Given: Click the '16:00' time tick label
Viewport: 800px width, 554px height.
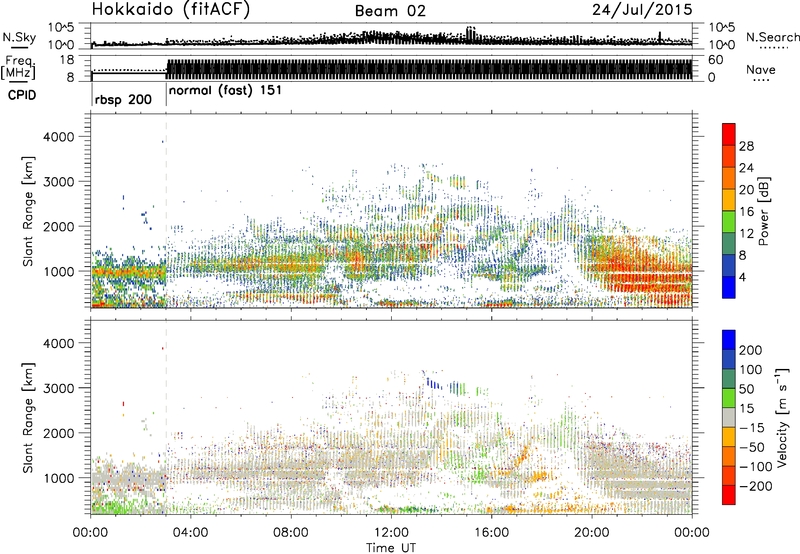Looking at the screenshot, I should [x=491, y=533].
